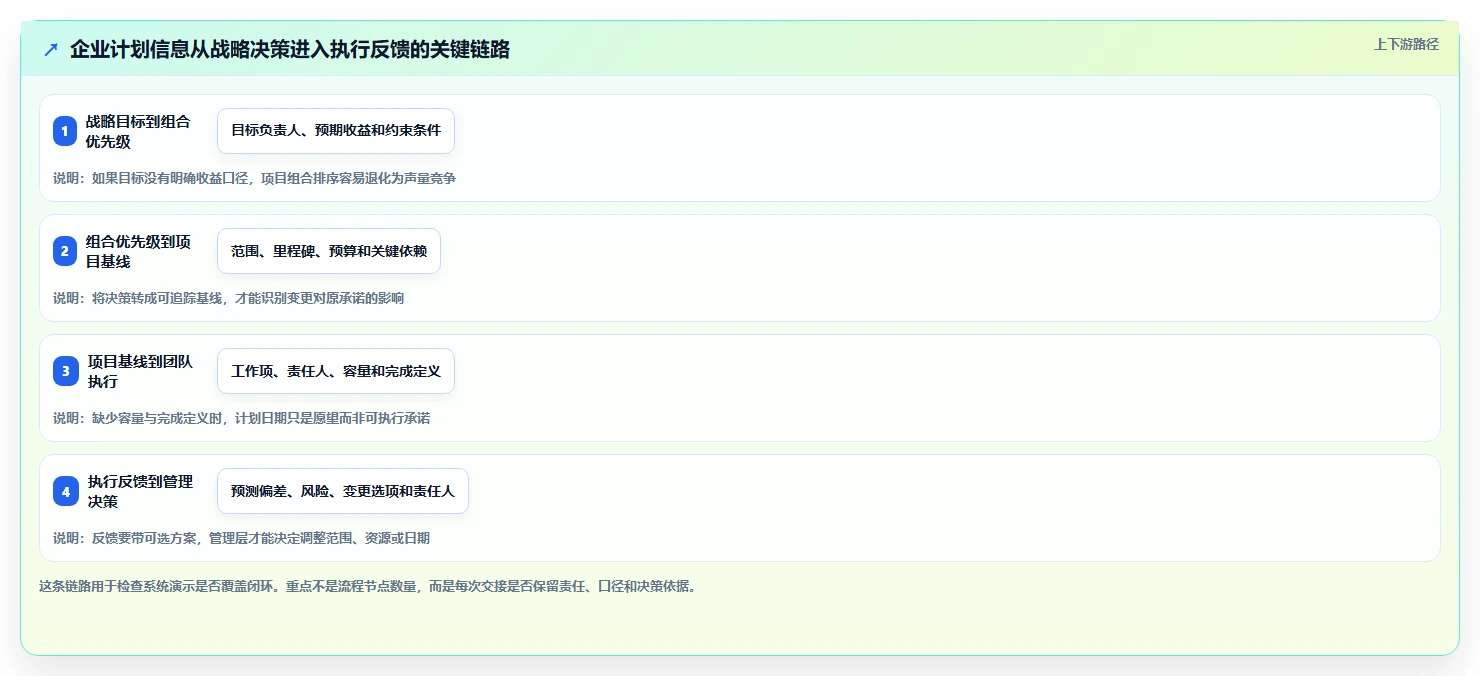Click the 上下游路径 label
The image size is (1480, 676).
pos(1406,44)
